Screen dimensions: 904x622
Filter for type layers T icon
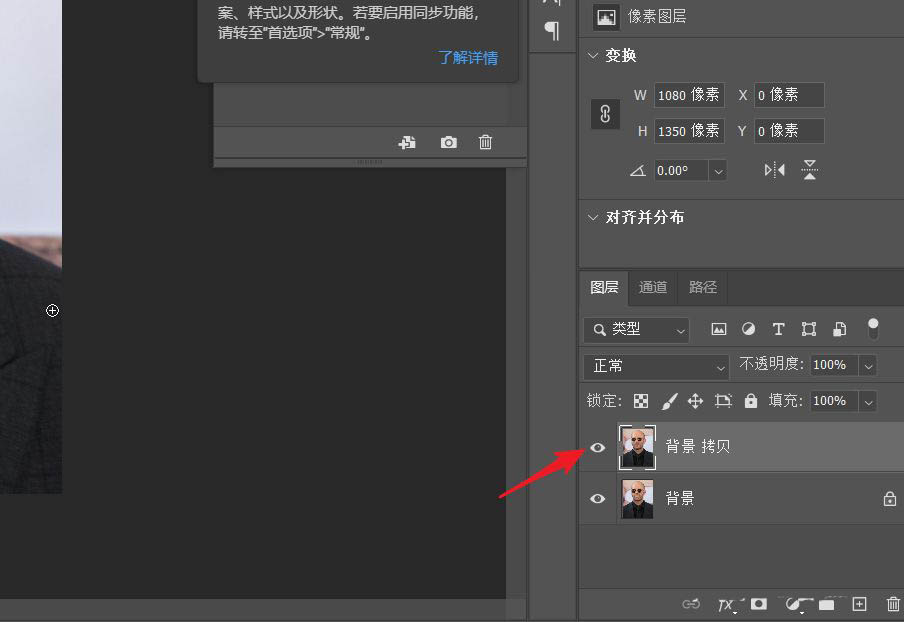778,329
